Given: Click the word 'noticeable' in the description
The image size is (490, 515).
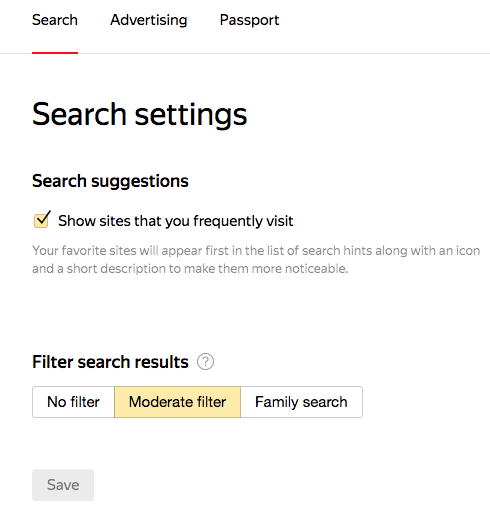Looking at the screenshot, I should 316,269.
